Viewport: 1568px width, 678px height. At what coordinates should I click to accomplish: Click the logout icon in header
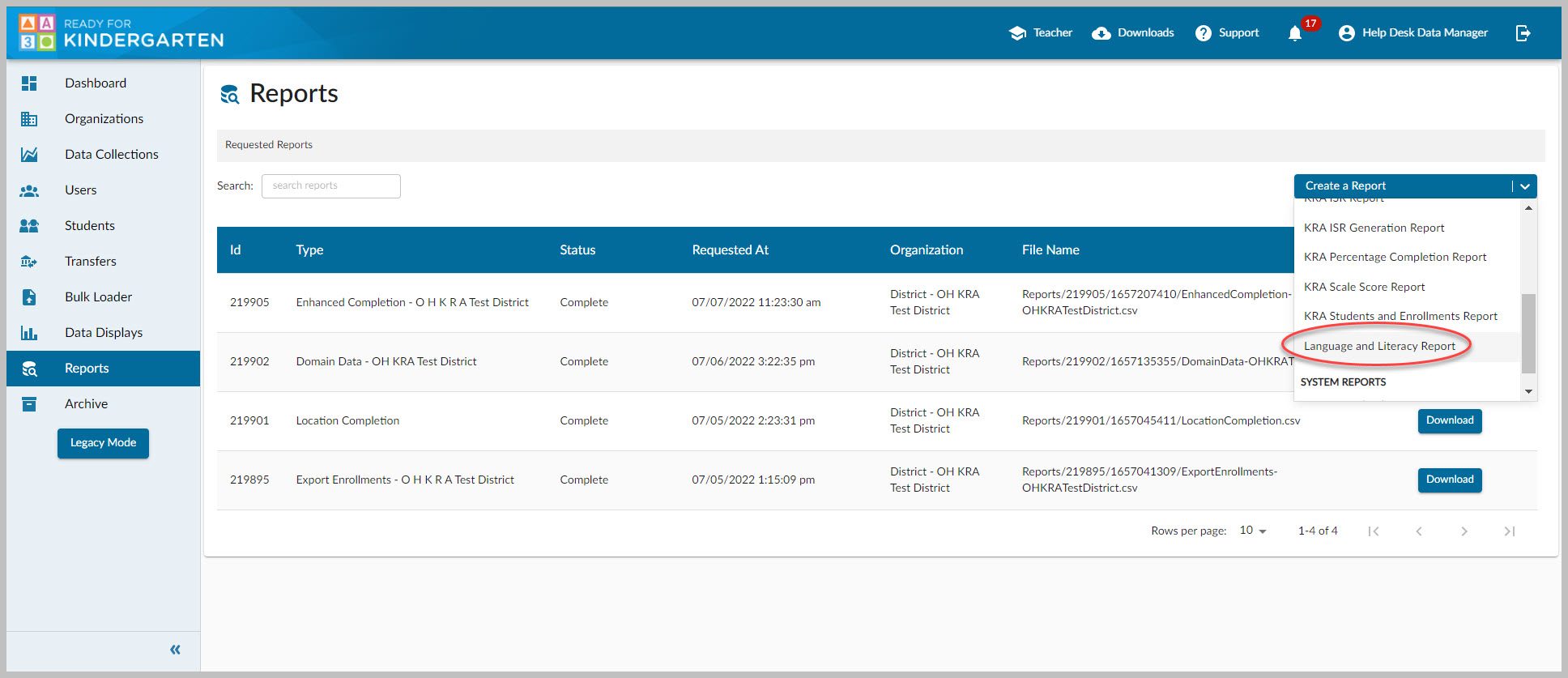1523,32
